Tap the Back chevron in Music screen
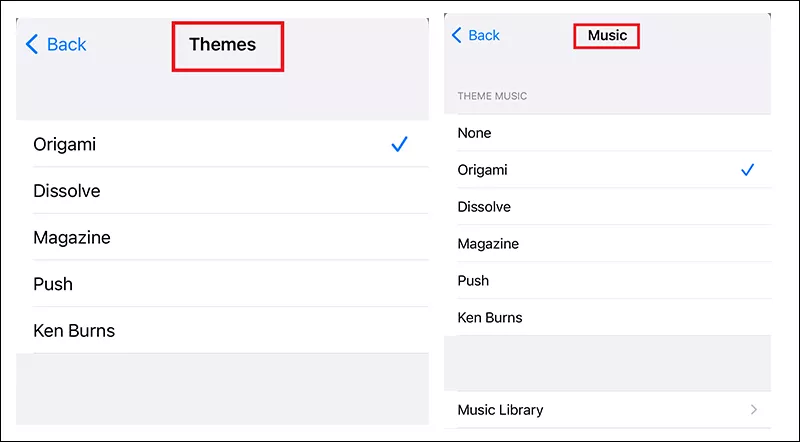Screen dimensions: 800x442 click(458, 36)
